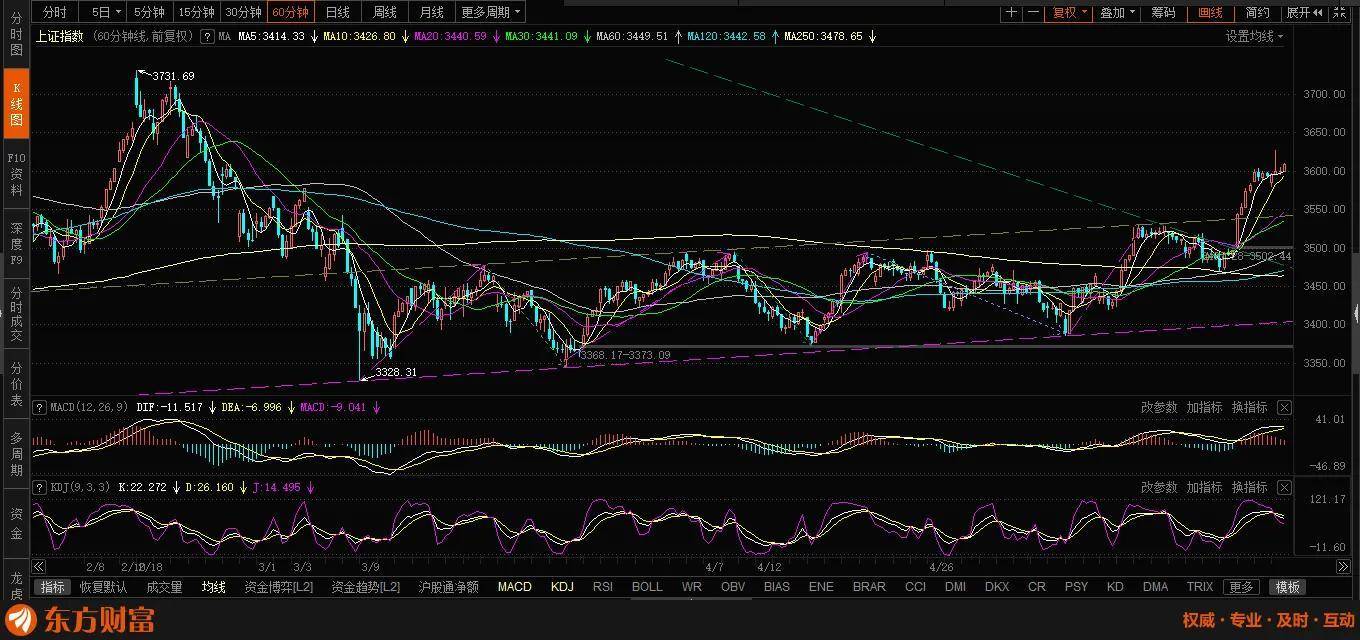Open the 分时成交 sidebar tab
The height and width of the screenshot is (640, 1360).
click(16, 314)
